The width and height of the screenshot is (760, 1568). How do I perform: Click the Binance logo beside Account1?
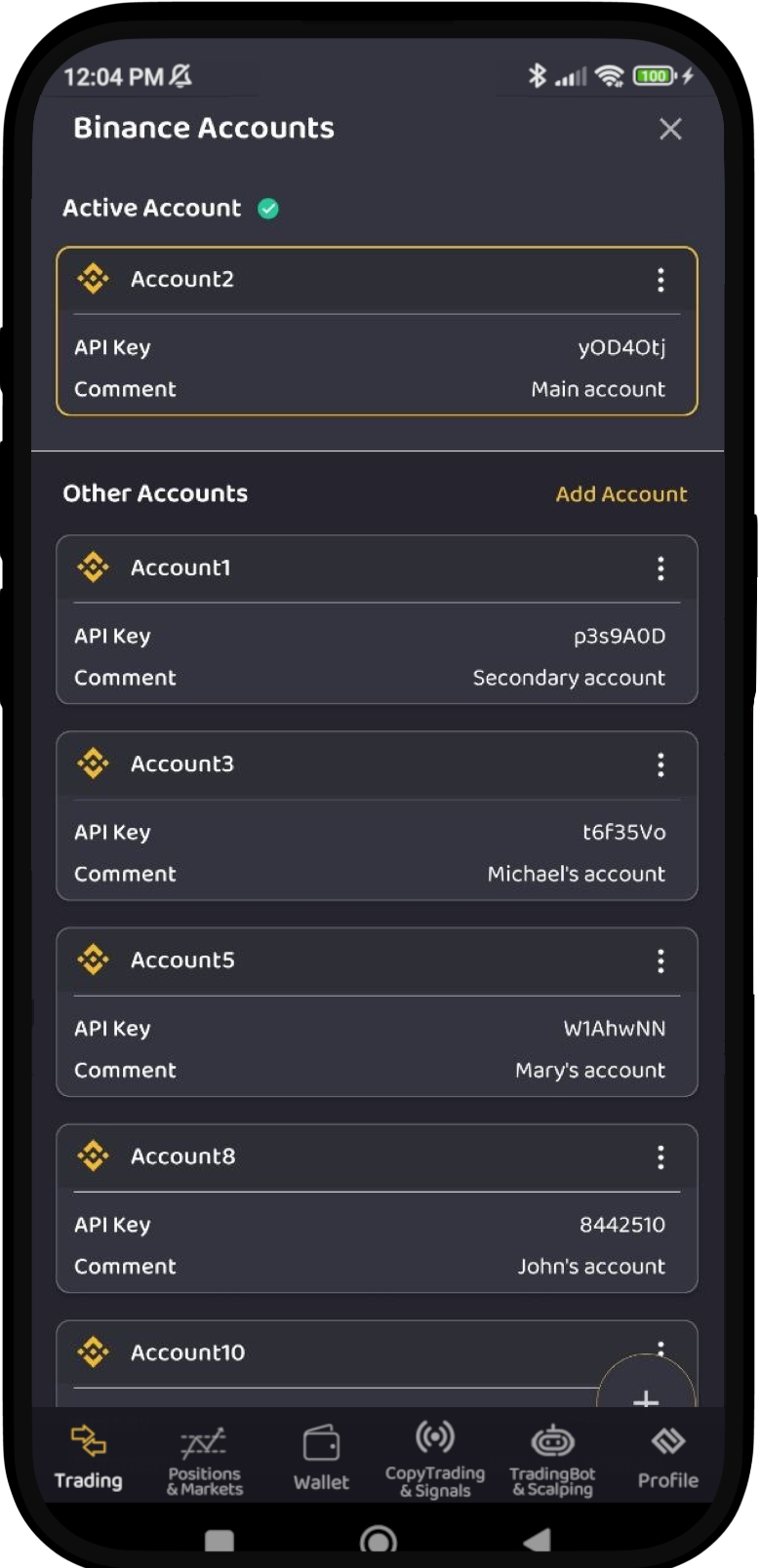[94, 568]
